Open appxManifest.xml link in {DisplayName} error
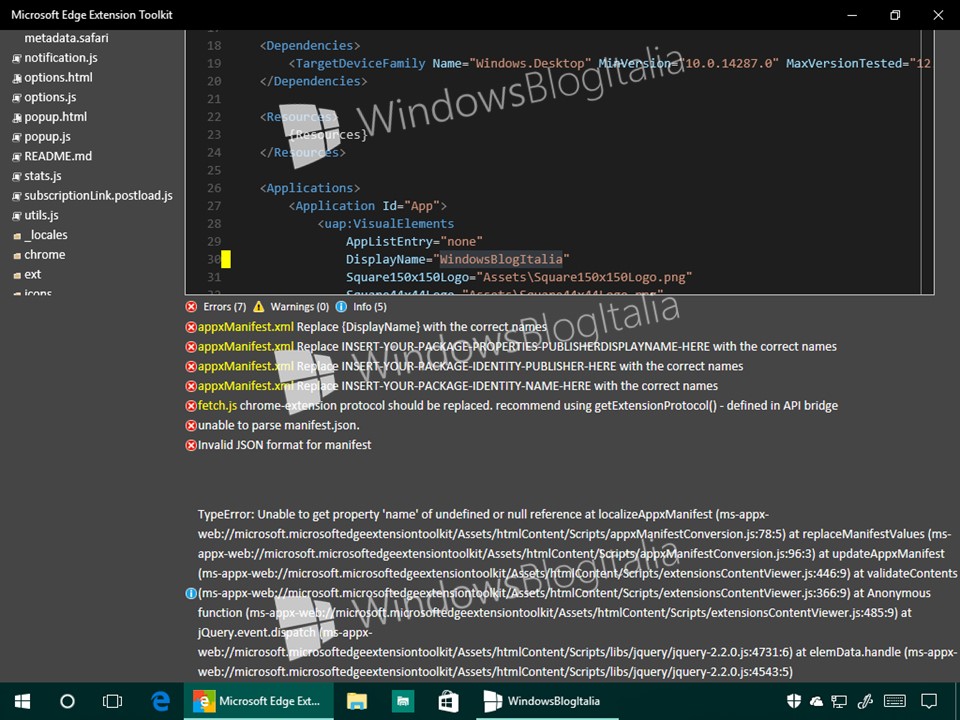This screenshot has width=960, height=720. (246, 327)
